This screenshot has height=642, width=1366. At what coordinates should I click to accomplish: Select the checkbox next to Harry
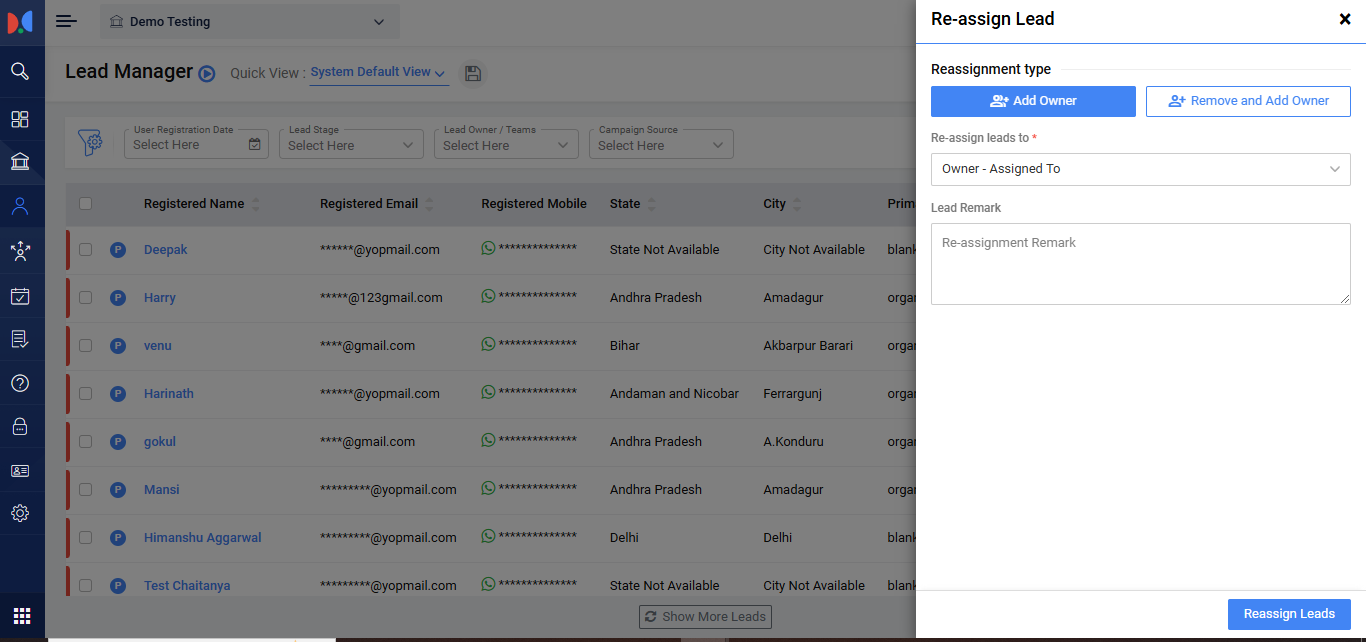[x=86, y=297]
